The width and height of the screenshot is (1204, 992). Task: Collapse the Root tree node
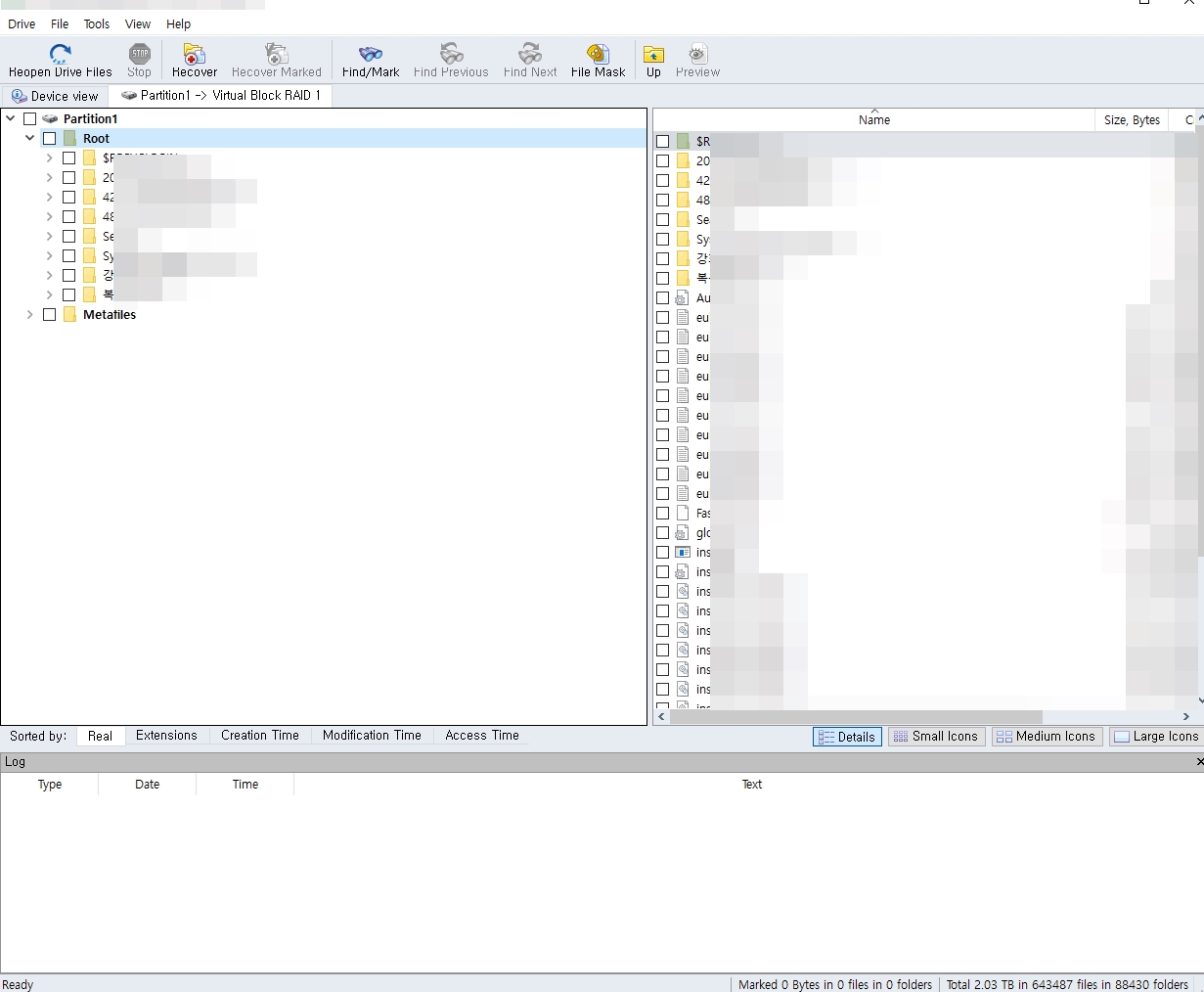[29, 138]
